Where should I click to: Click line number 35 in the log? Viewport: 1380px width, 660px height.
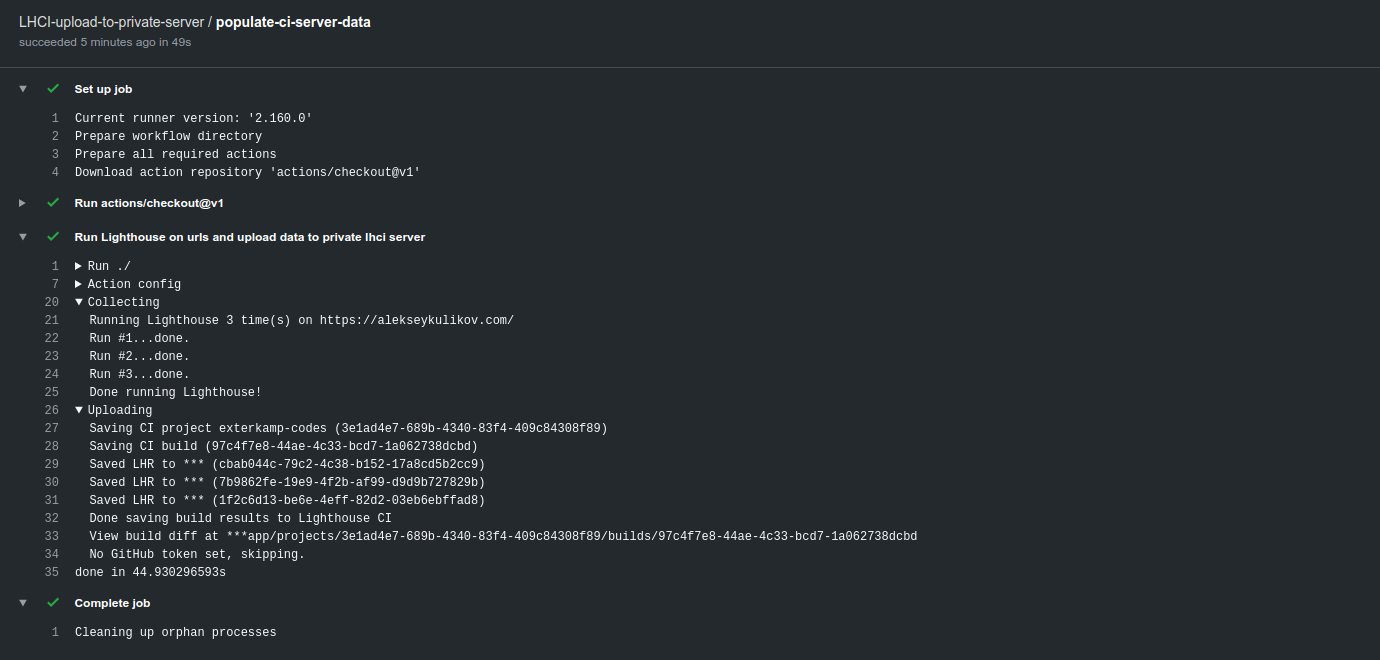click(51, 572)
